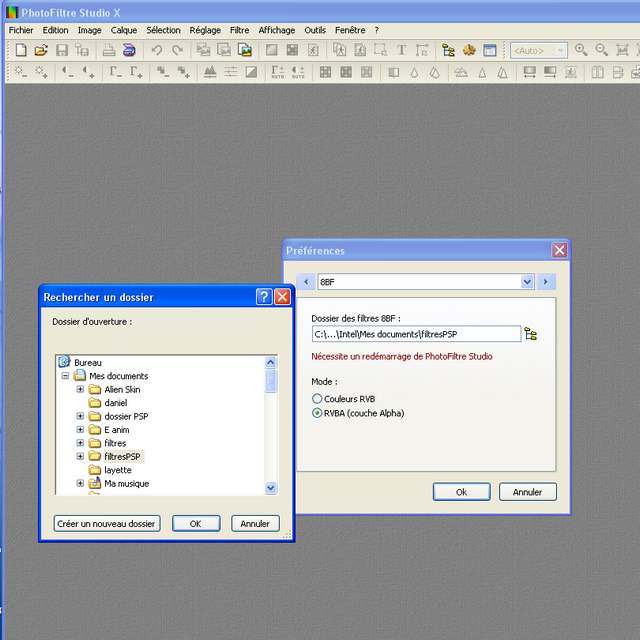Open the Calque menu
This screenshot has height=640, width=640.
pos(124,30)
